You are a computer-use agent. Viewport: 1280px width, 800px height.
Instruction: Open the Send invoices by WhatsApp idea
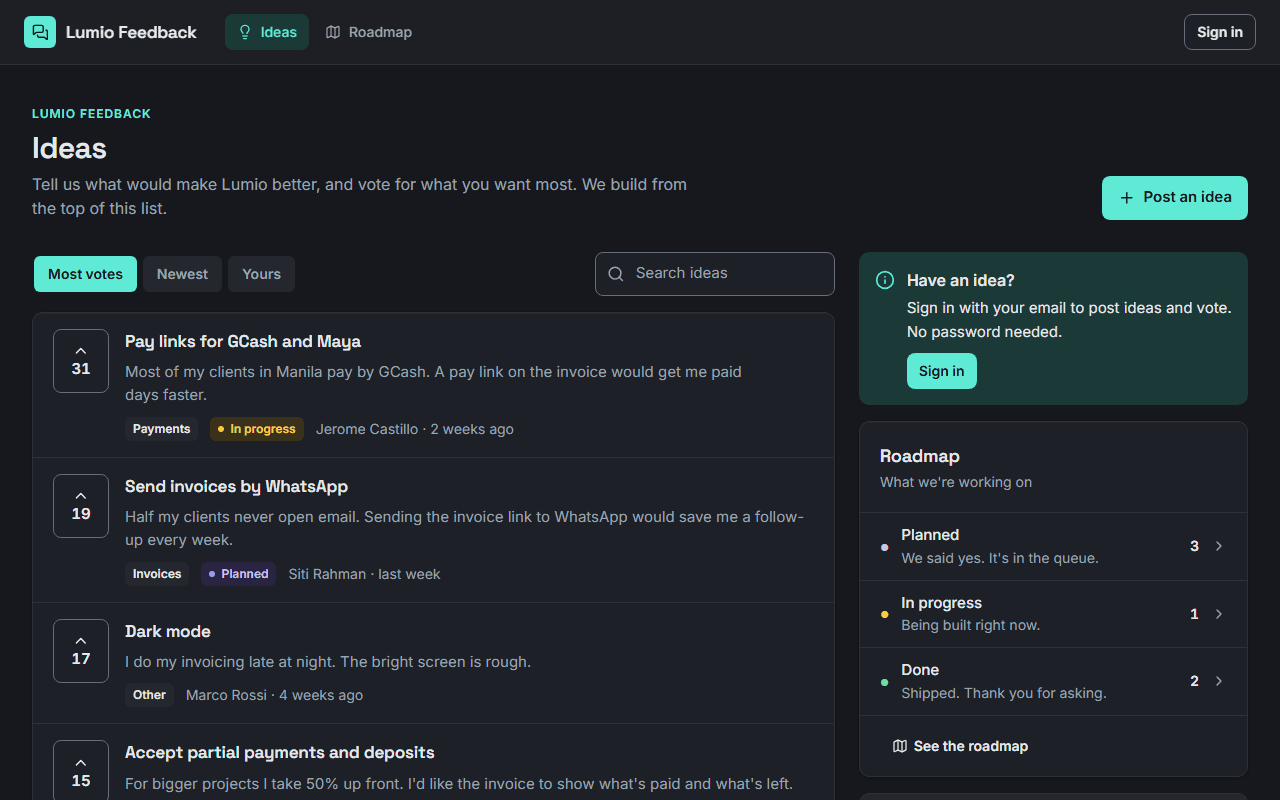[236, 486]
